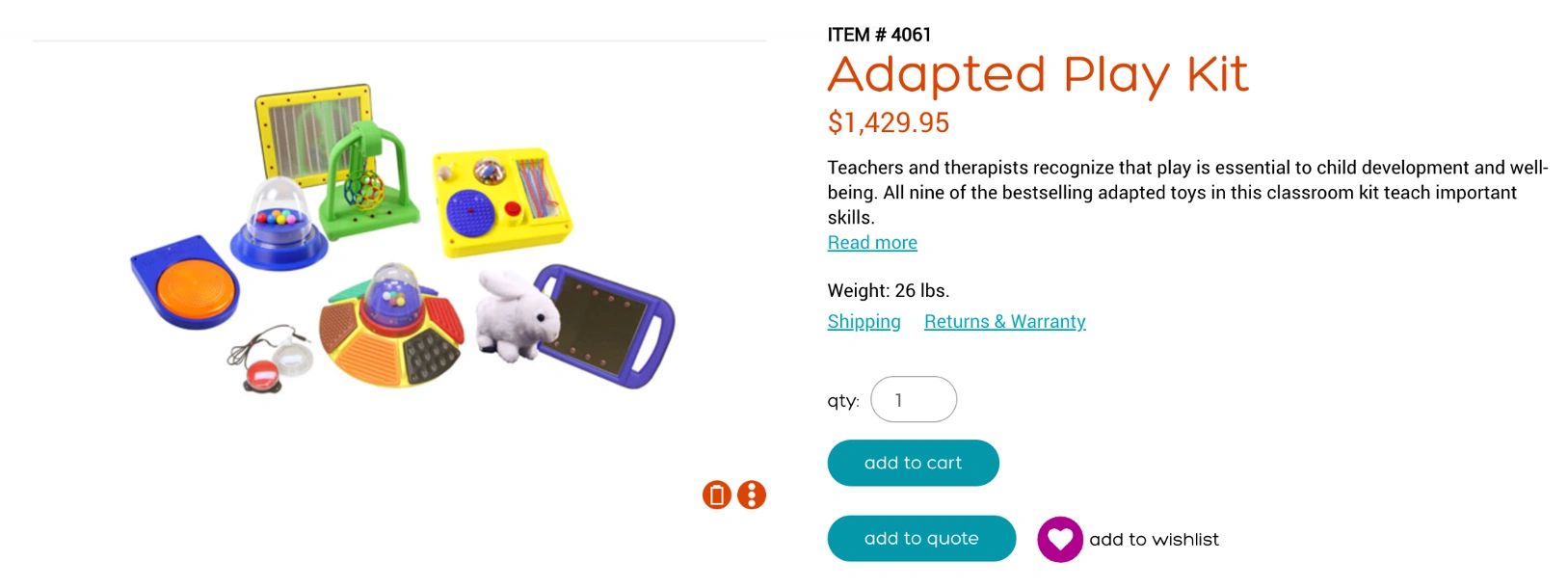Click the orange battery icon
1568x588 pixels.
pyautogui.click(x=716, y=495)
